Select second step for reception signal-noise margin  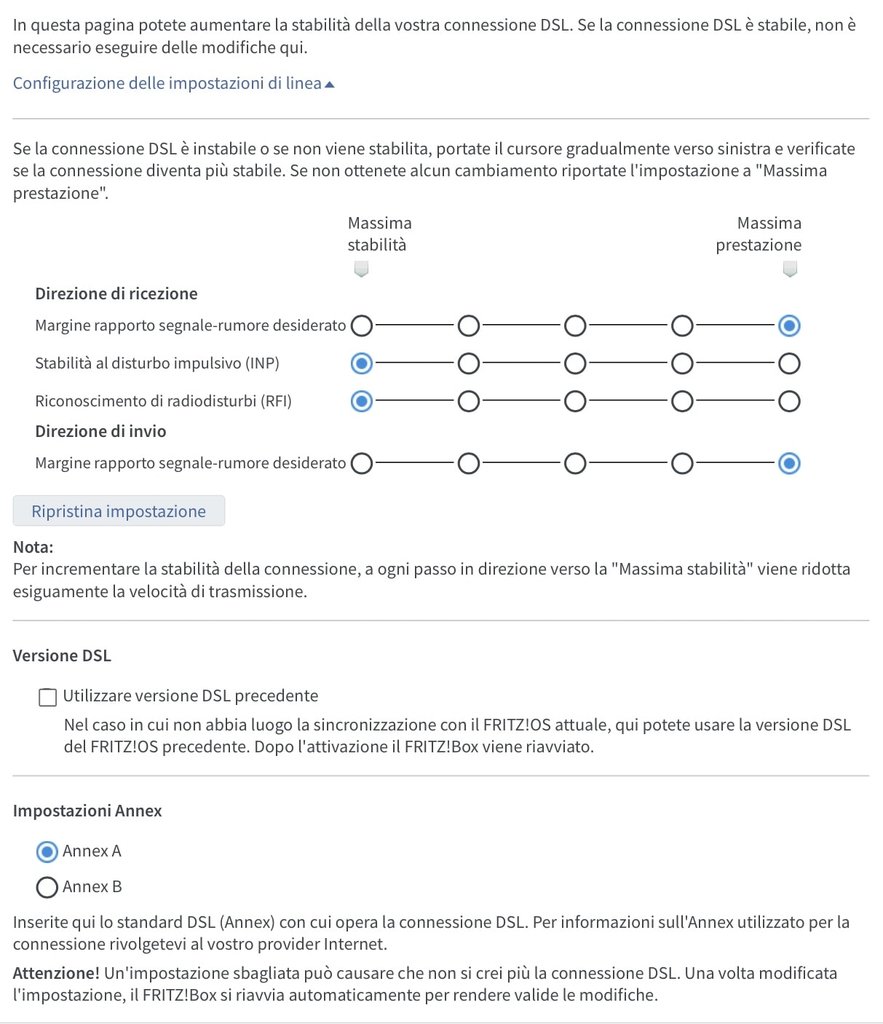click(x=469, y=326)
